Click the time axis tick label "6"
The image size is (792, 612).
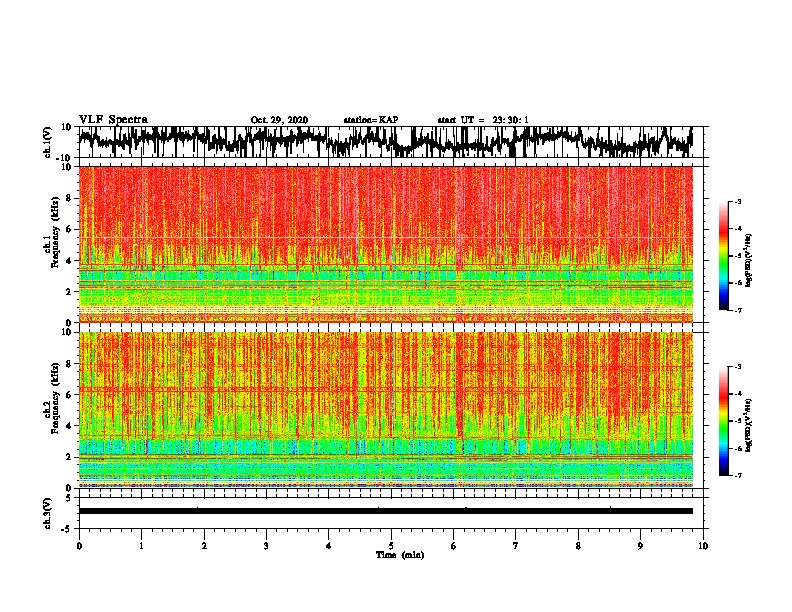pyautogui.click(x=454, y=546)
